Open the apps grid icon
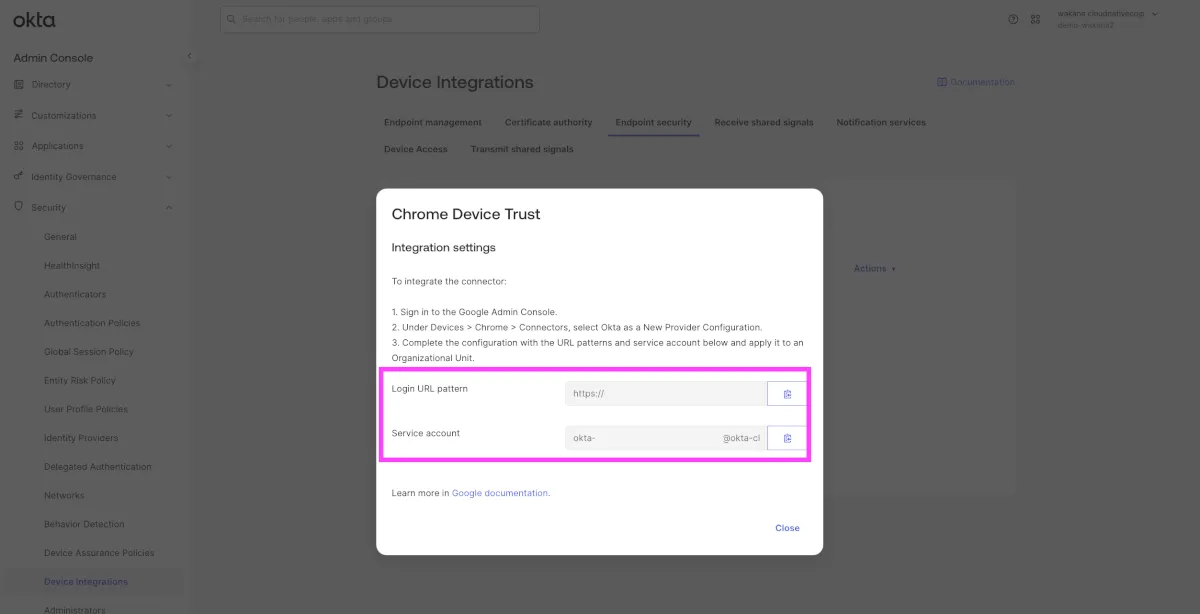This screenshot has height=614, width=1200. click(x=1035, y=19)
